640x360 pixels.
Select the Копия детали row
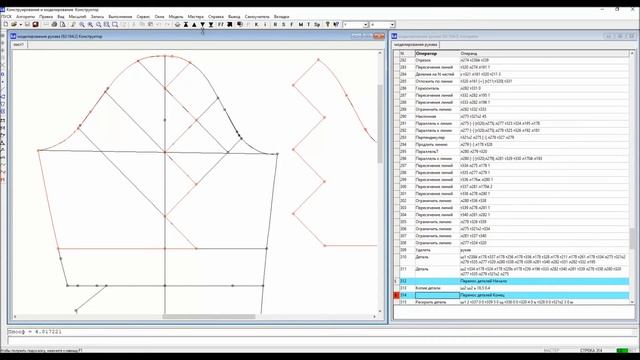tap(513, 288)
